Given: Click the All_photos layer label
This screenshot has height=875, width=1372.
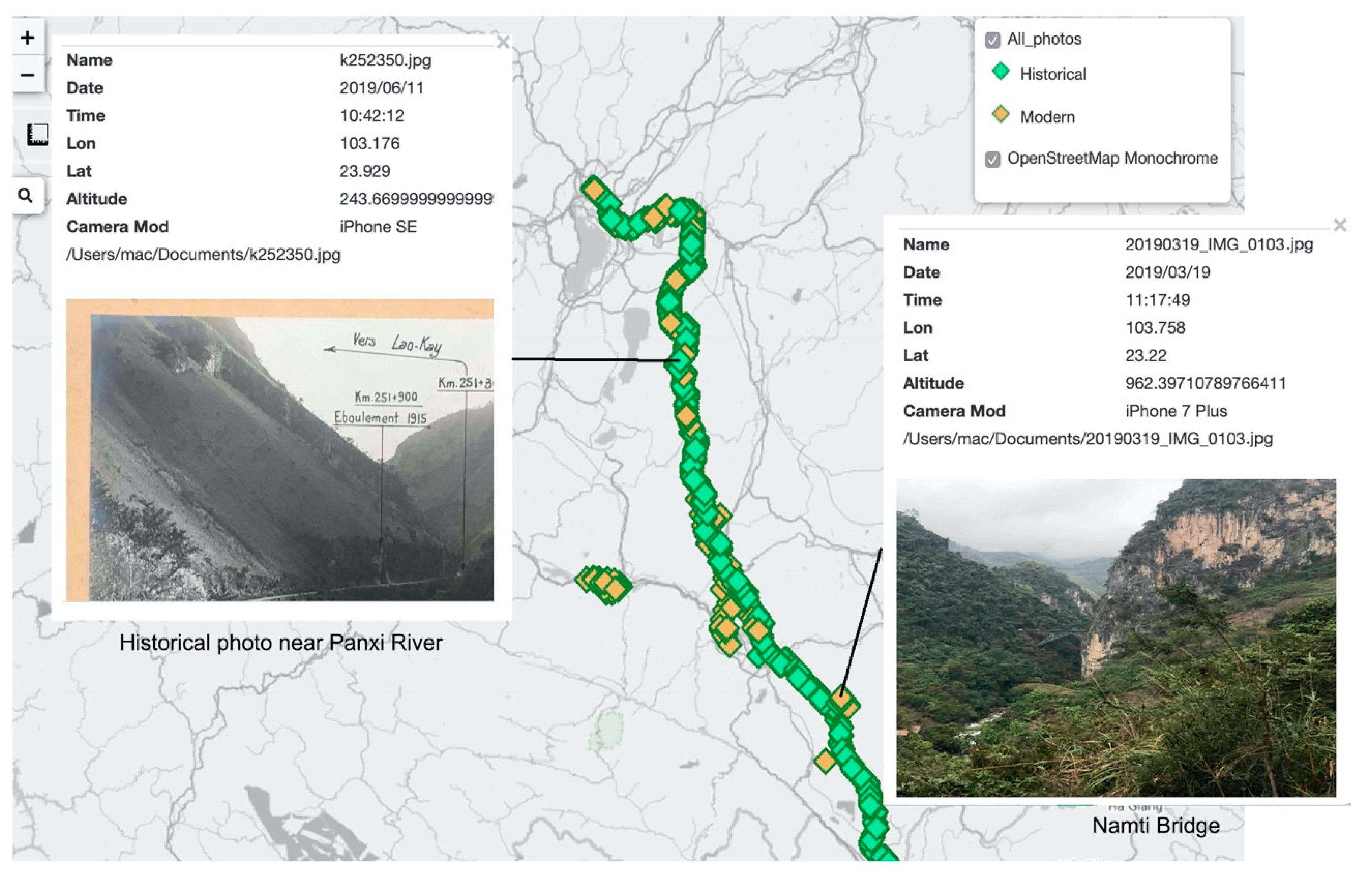Looking at the screenshot, I should (1044, 39).
